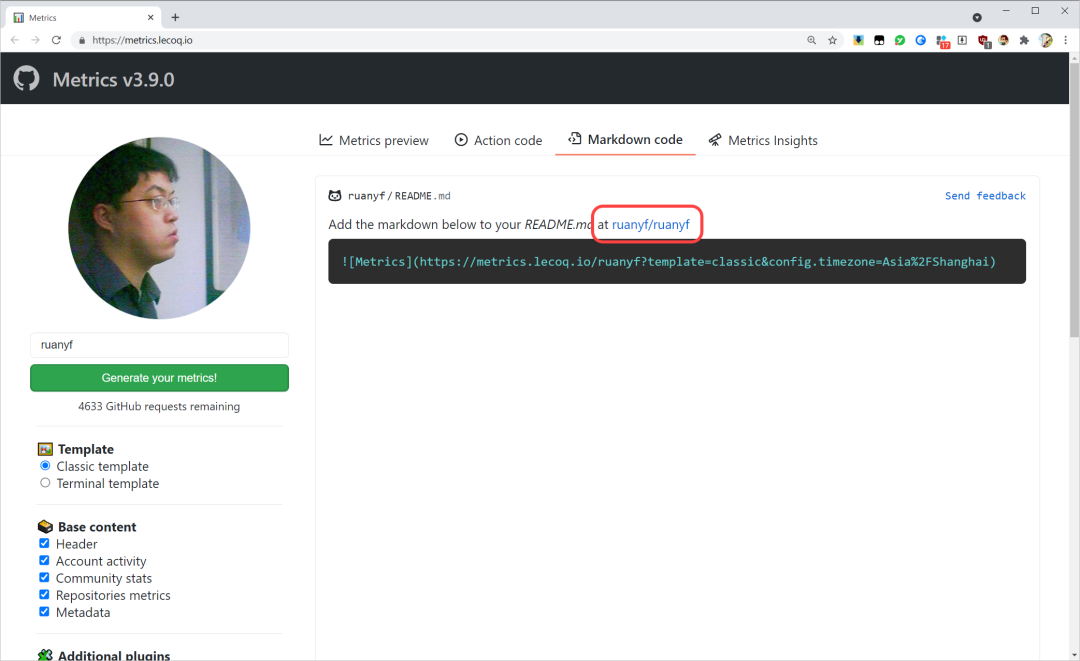The width and height of the screenshot is (1080, 661).
Task: Click the reload page icon
Action: [x=56, y=40]
